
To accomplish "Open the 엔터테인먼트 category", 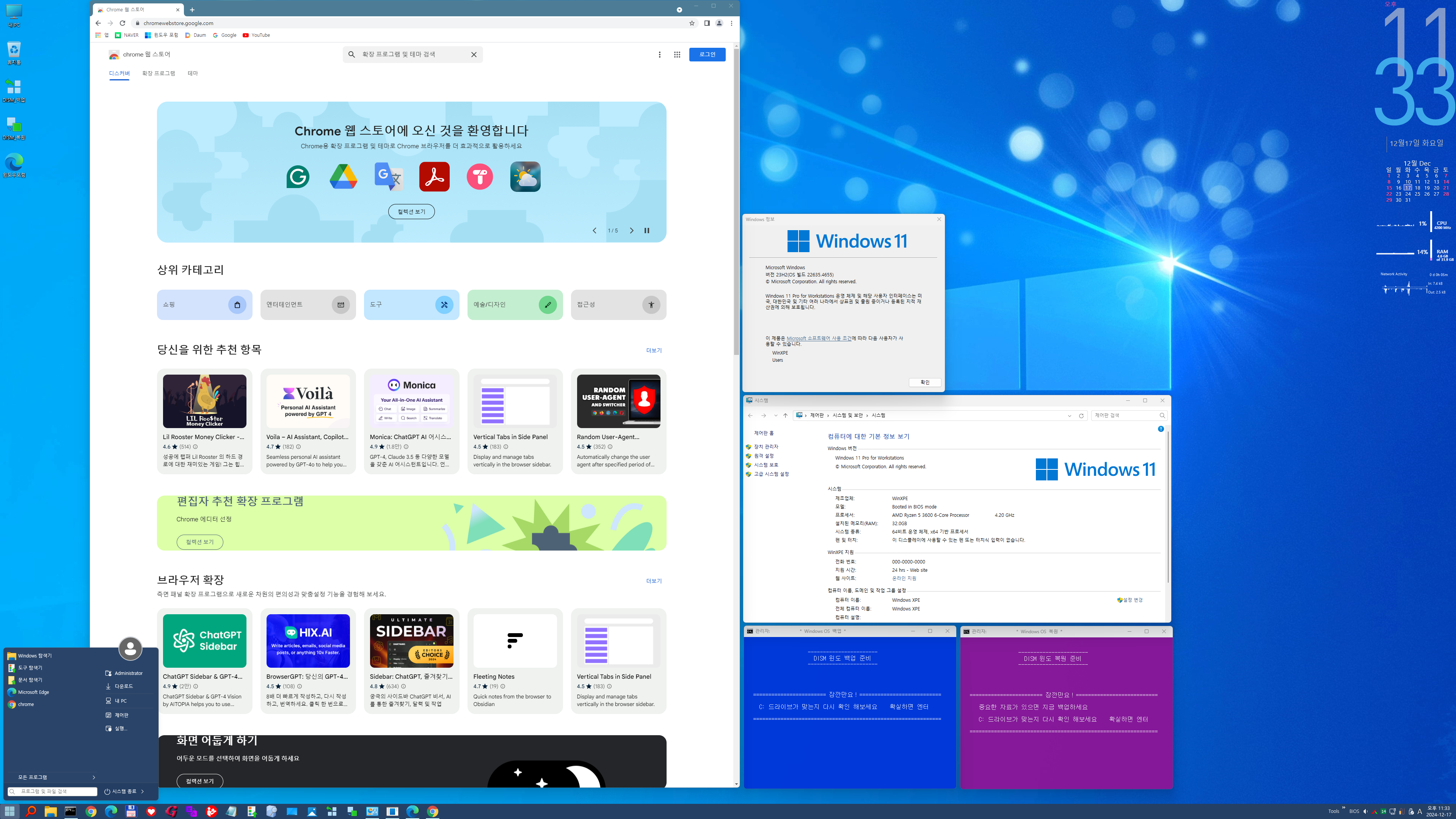I will pos(308,304).
